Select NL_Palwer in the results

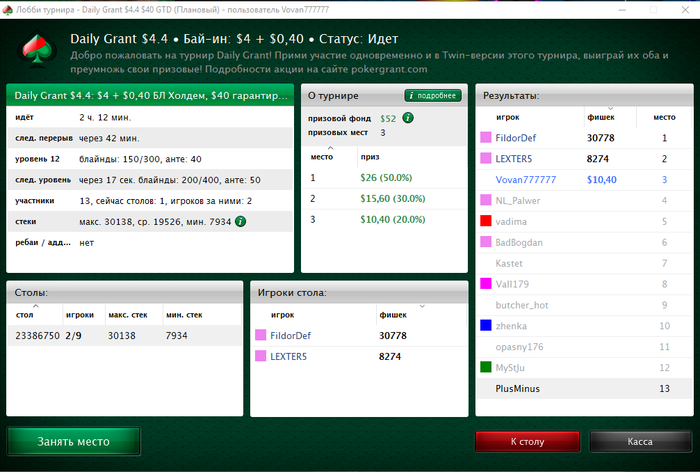[x=584, y=200]
